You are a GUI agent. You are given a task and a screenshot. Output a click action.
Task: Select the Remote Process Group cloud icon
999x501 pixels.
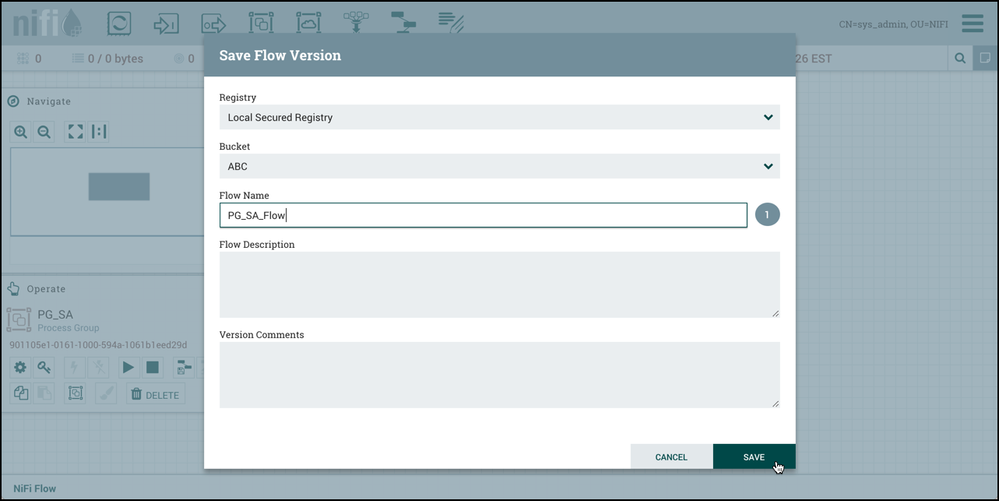(x=308, y=24)
